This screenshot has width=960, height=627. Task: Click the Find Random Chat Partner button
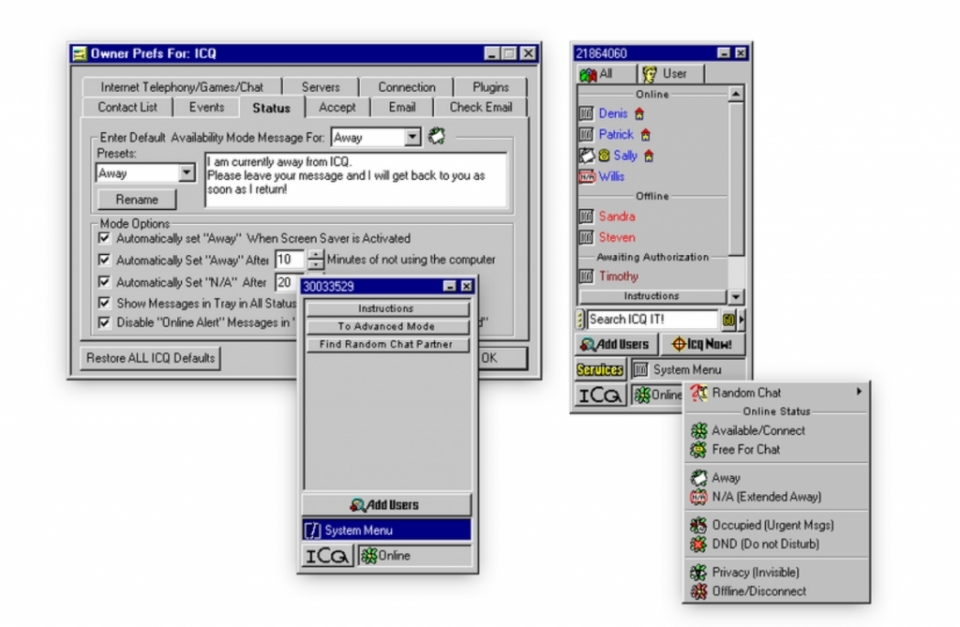coord(387,345)
